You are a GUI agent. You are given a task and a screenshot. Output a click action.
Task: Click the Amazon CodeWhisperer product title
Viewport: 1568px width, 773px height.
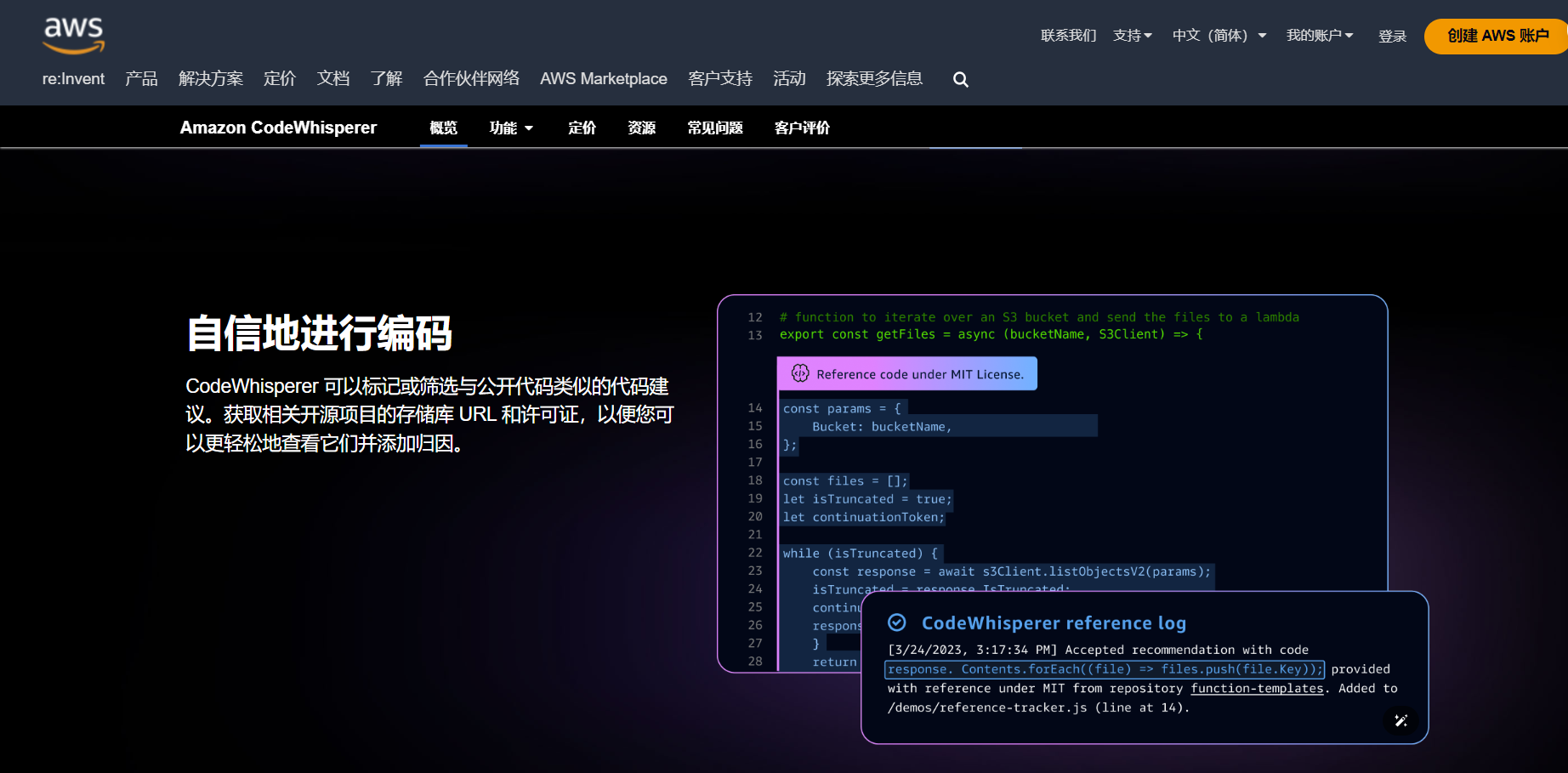coord(278,128)
